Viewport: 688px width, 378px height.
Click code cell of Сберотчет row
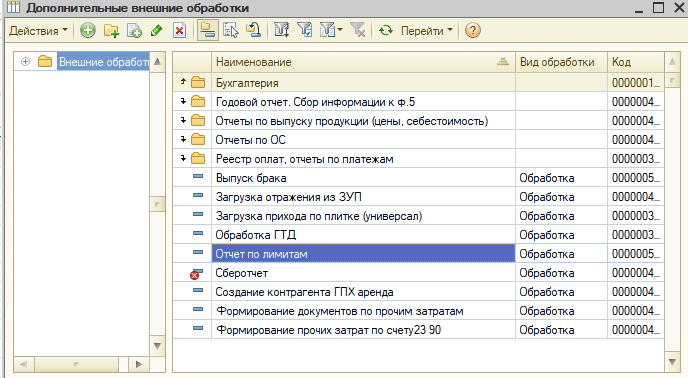tap(635, 273)
